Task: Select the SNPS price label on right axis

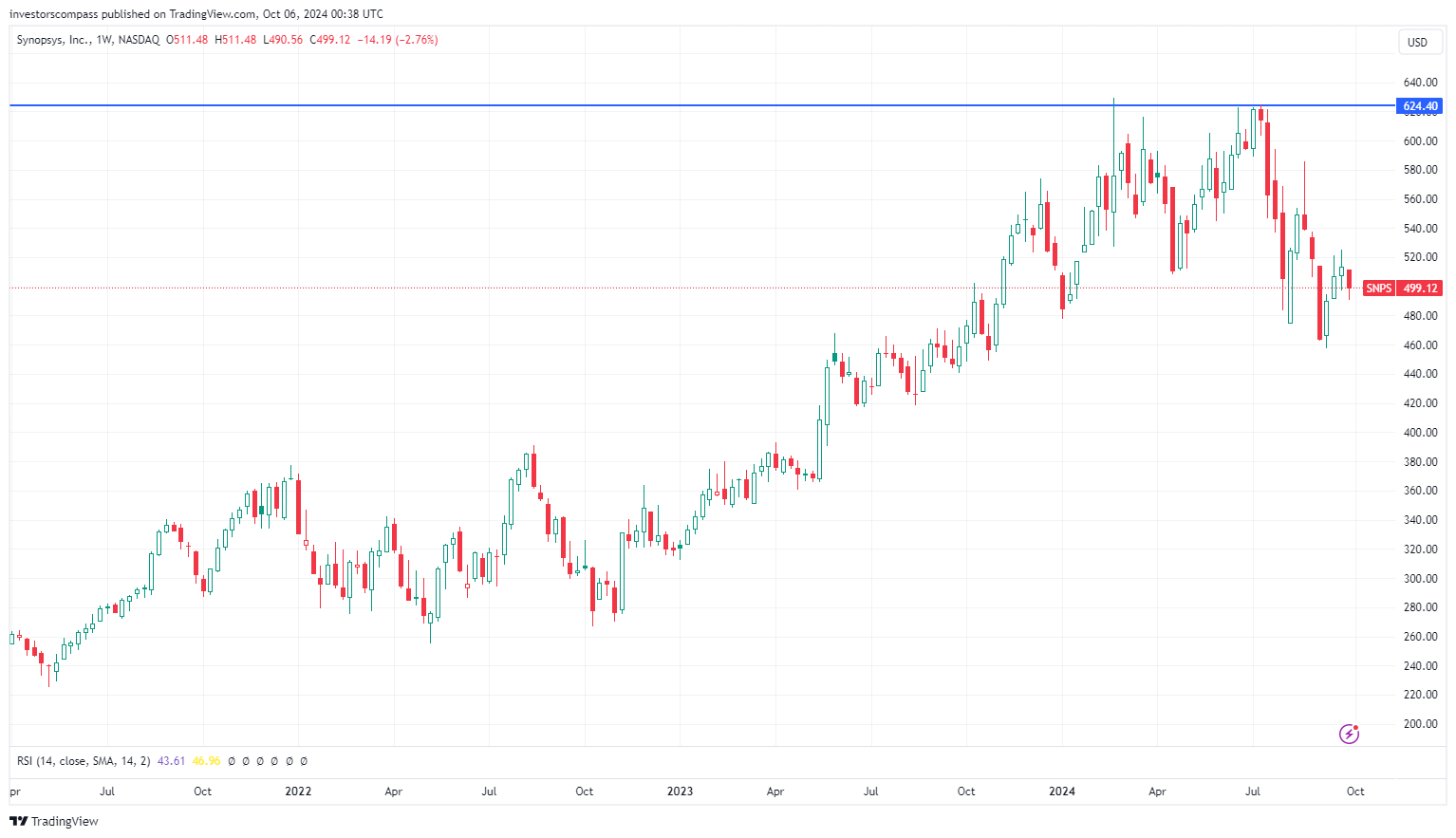Action: click(1378, 288)
